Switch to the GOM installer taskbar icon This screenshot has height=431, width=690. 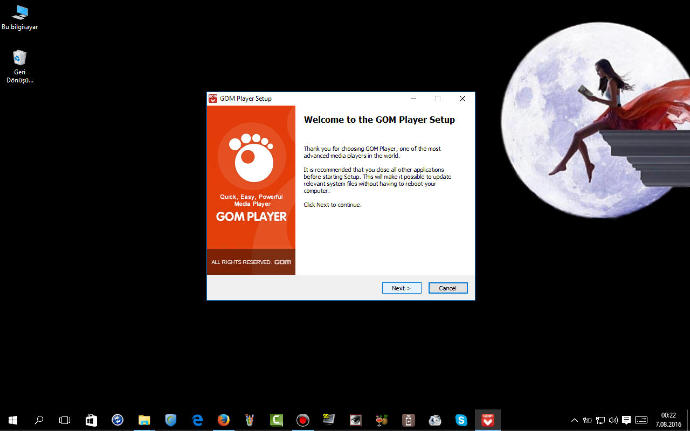488,420
